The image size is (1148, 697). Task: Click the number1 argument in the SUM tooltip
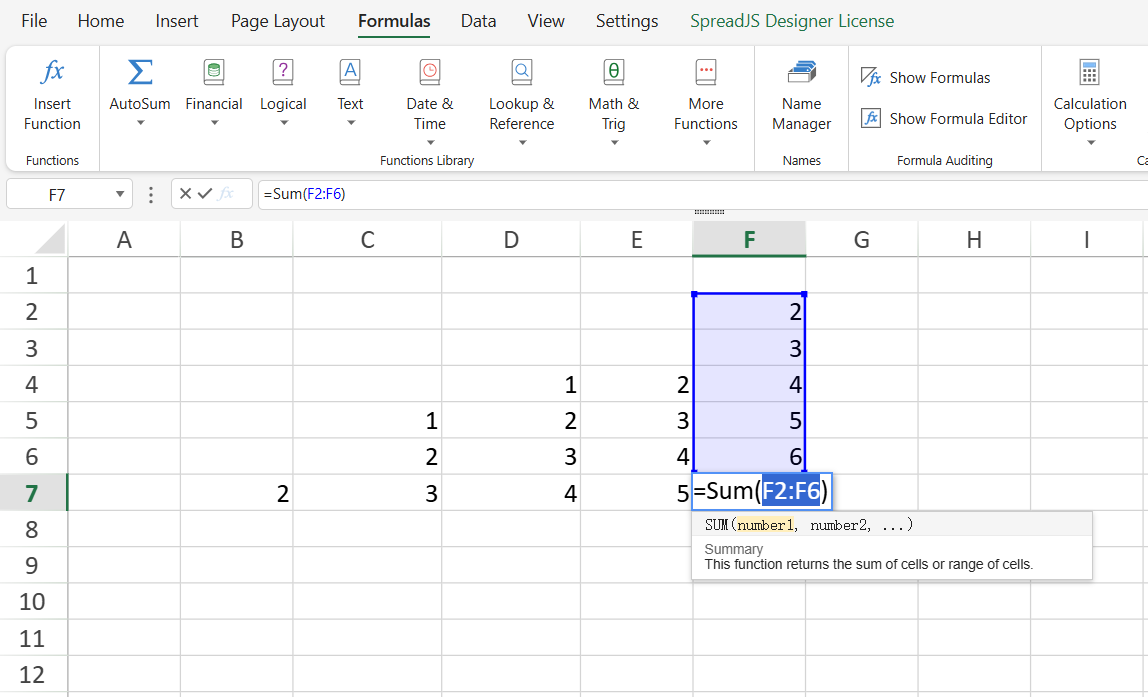[764, 525]
